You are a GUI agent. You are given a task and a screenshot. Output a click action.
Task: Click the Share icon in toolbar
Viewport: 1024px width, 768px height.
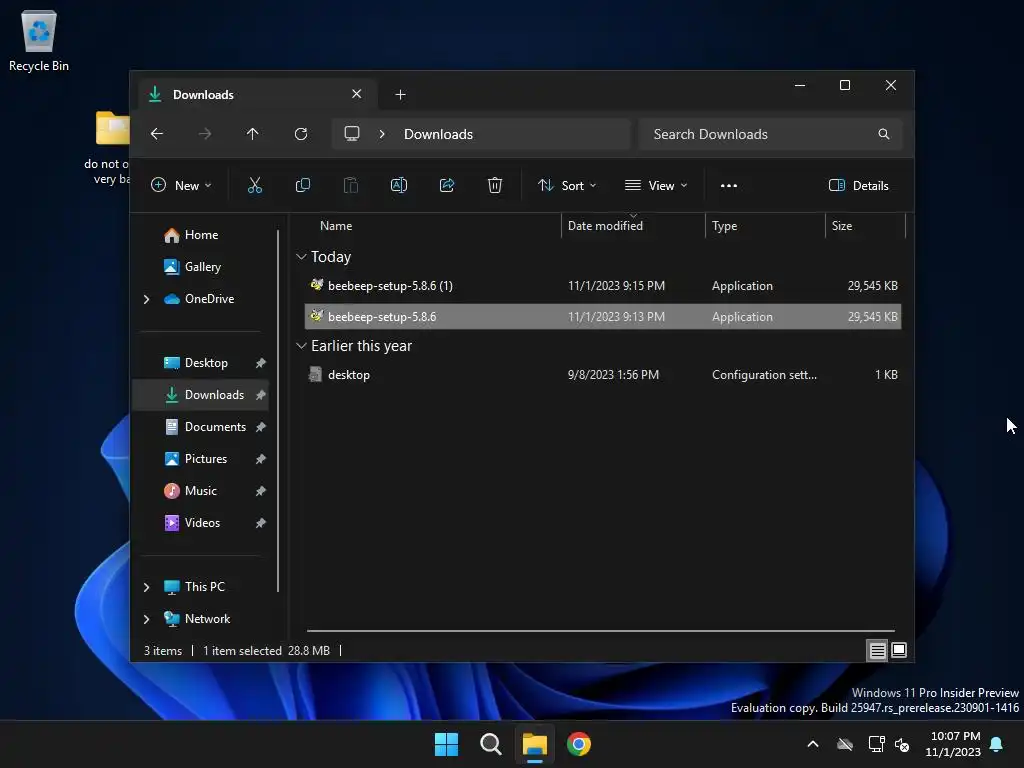click(x=447, y=185)
